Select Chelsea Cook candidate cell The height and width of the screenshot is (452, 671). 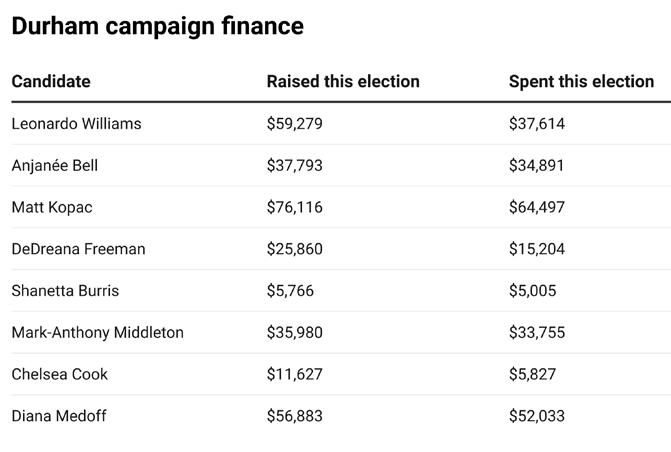(59, 374)
